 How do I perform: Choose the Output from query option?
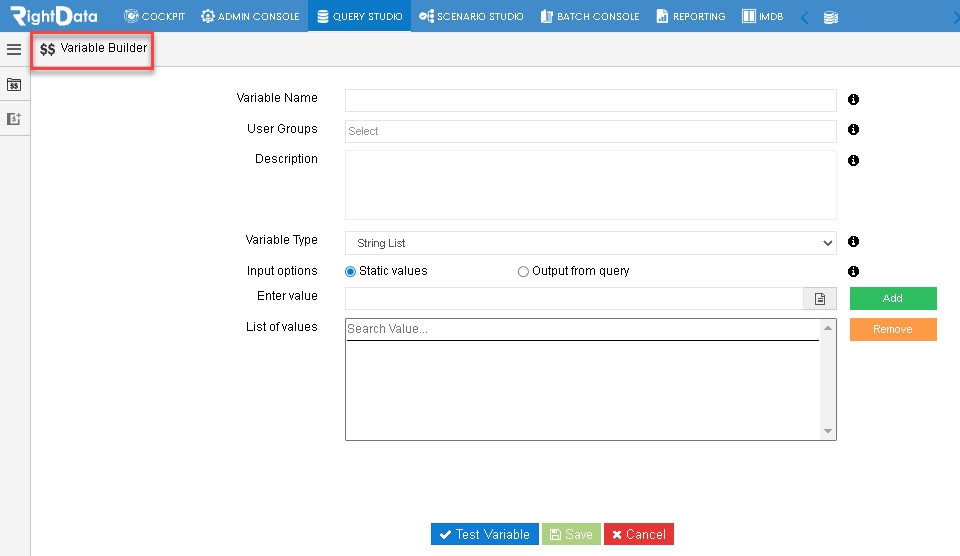(523, 271)
